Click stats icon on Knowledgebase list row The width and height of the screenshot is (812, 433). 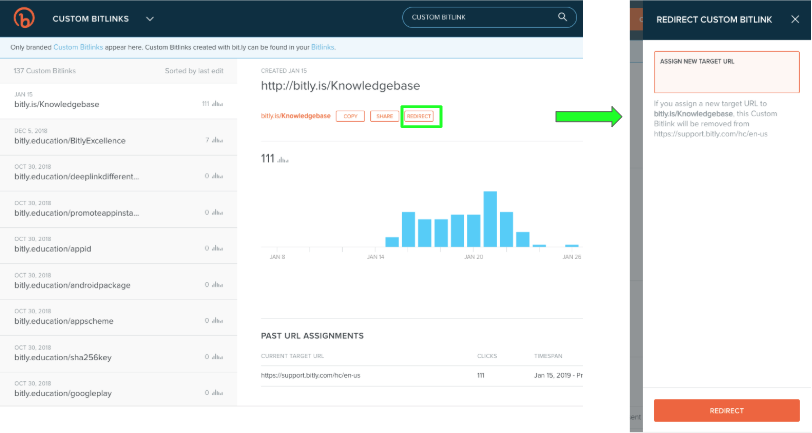(218, 104)
